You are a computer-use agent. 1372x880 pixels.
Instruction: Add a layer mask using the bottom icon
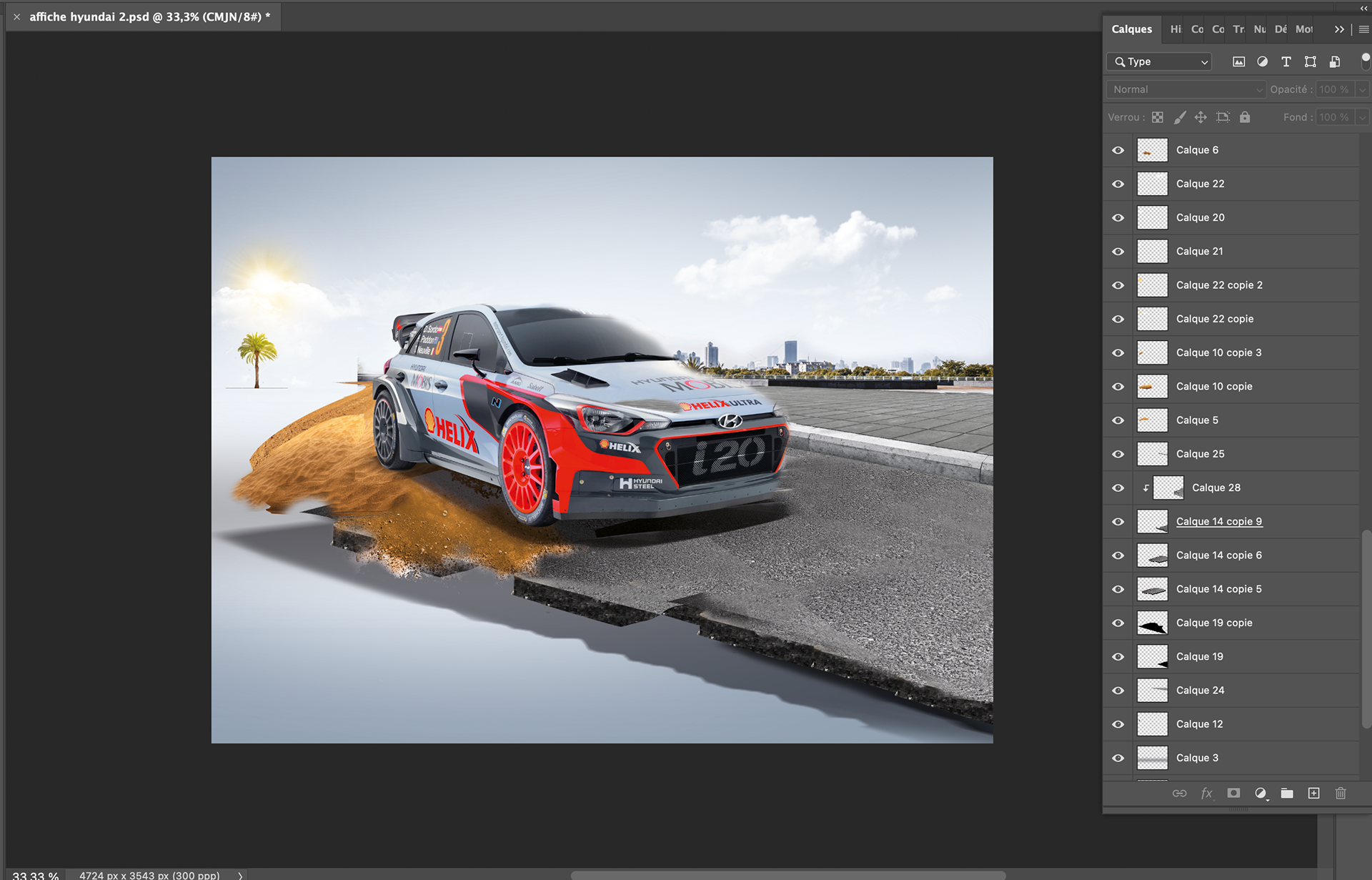pos(1233,794)
